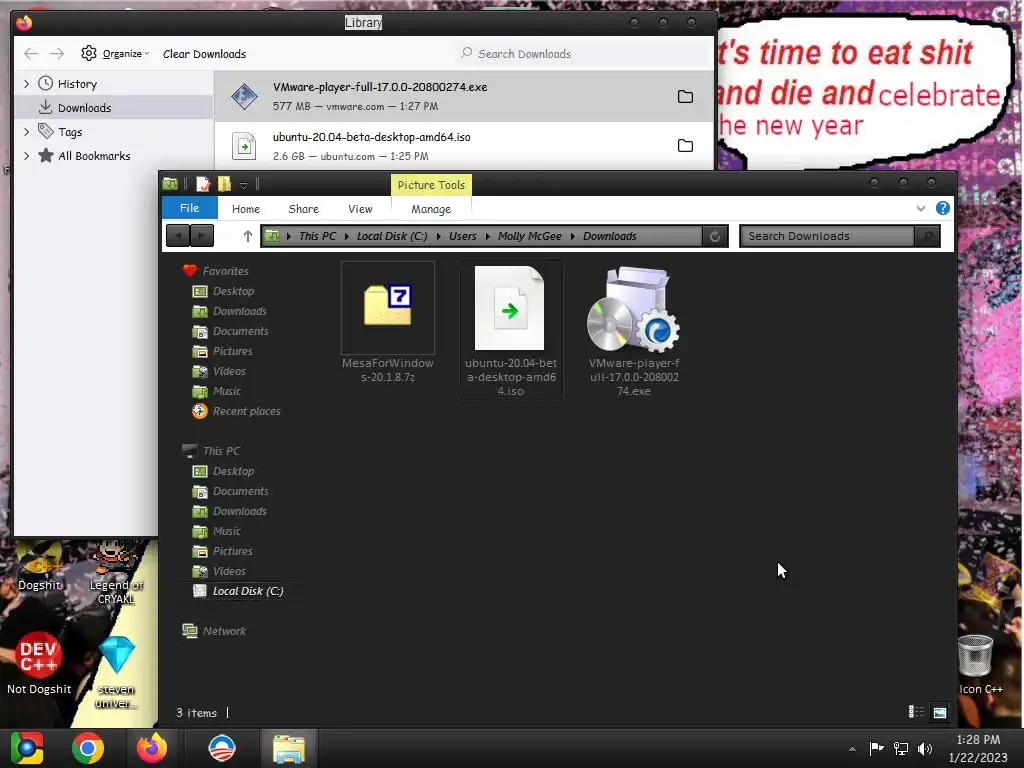Go up one folder level

(x=248, y=236)
